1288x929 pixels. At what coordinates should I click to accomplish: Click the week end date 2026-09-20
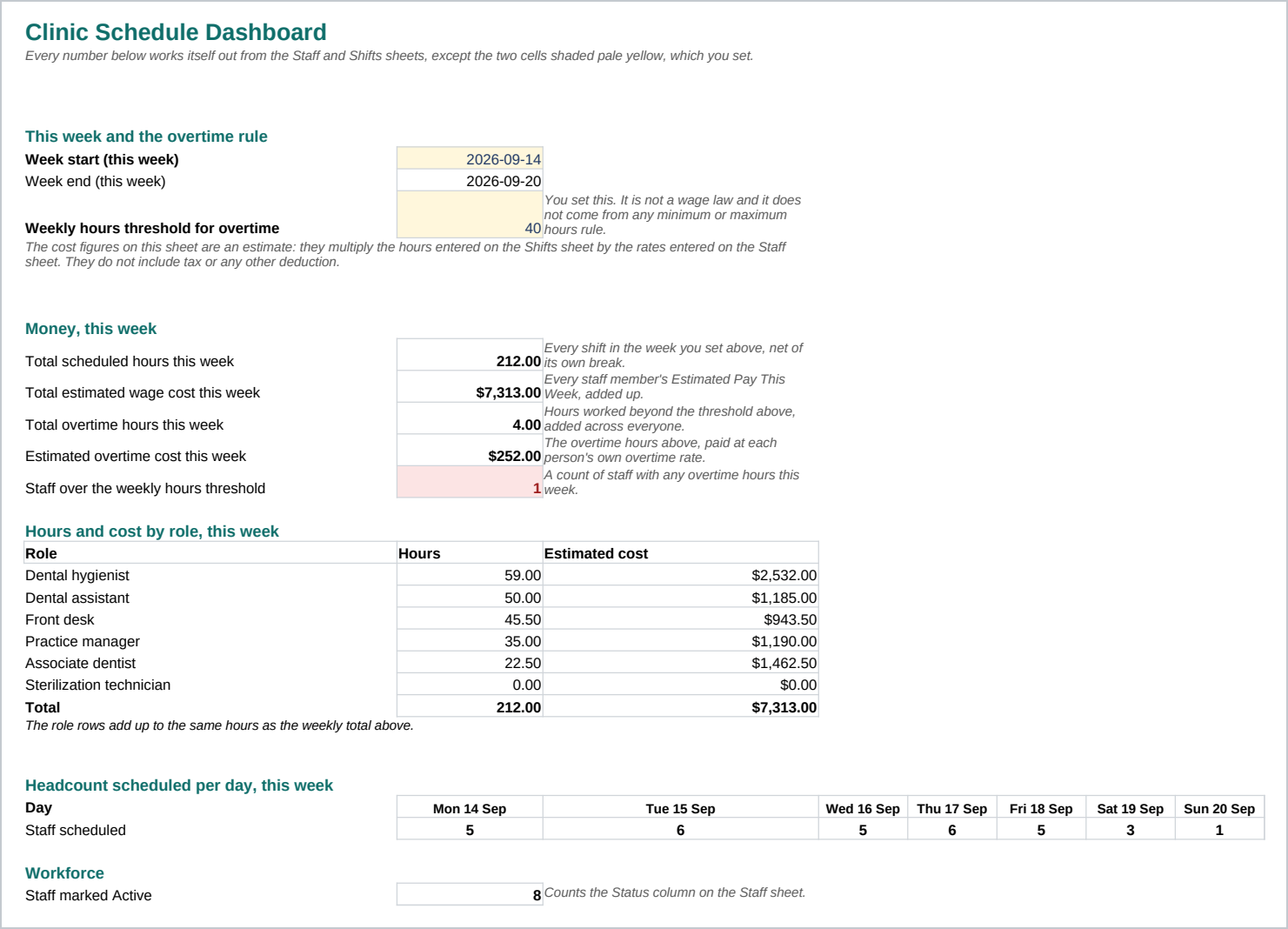pyautogui.click(x=470, y=181)
